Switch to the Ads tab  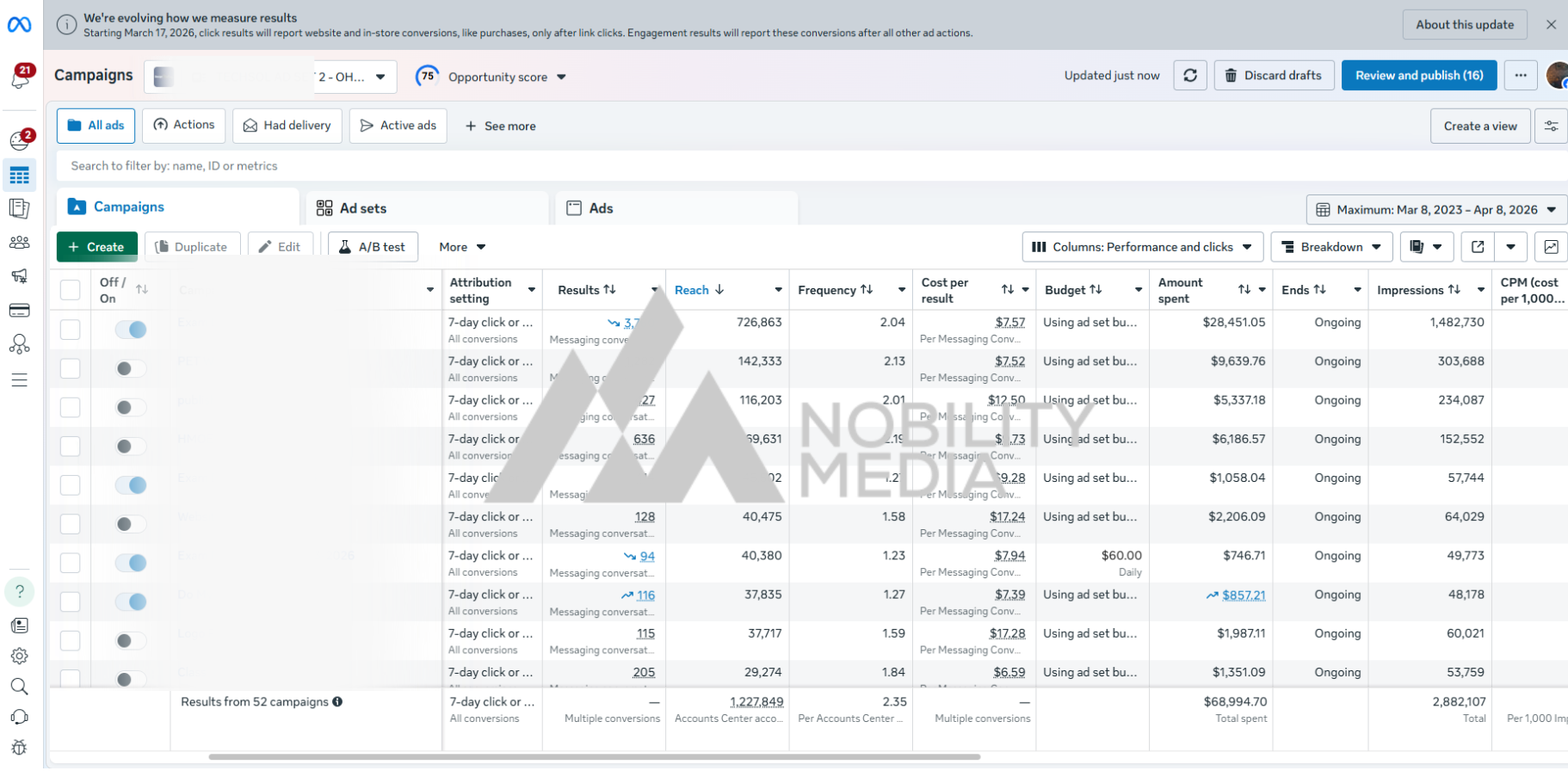[677, 208]
